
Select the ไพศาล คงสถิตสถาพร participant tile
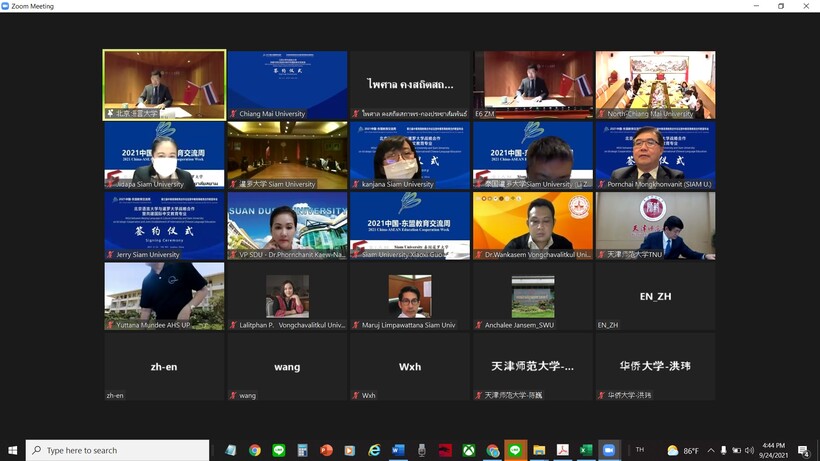[x=410, y=85]
